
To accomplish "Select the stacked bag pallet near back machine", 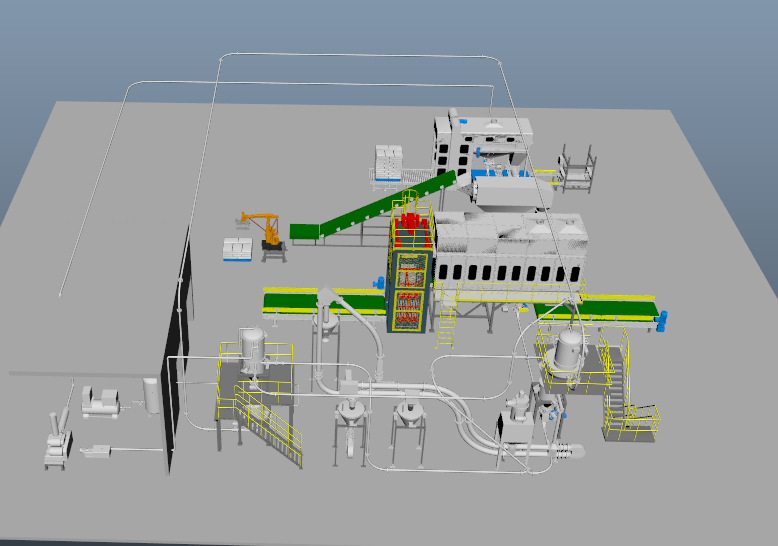I will click(x=389, y=162).
